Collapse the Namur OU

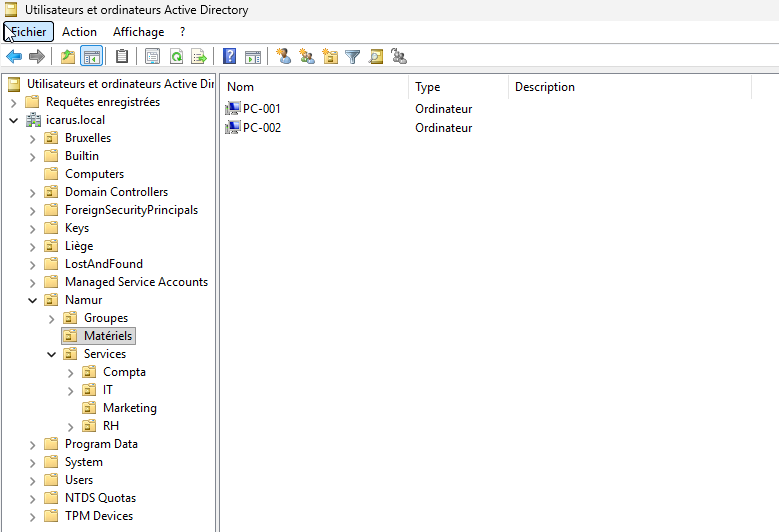[x=33, y=300]
